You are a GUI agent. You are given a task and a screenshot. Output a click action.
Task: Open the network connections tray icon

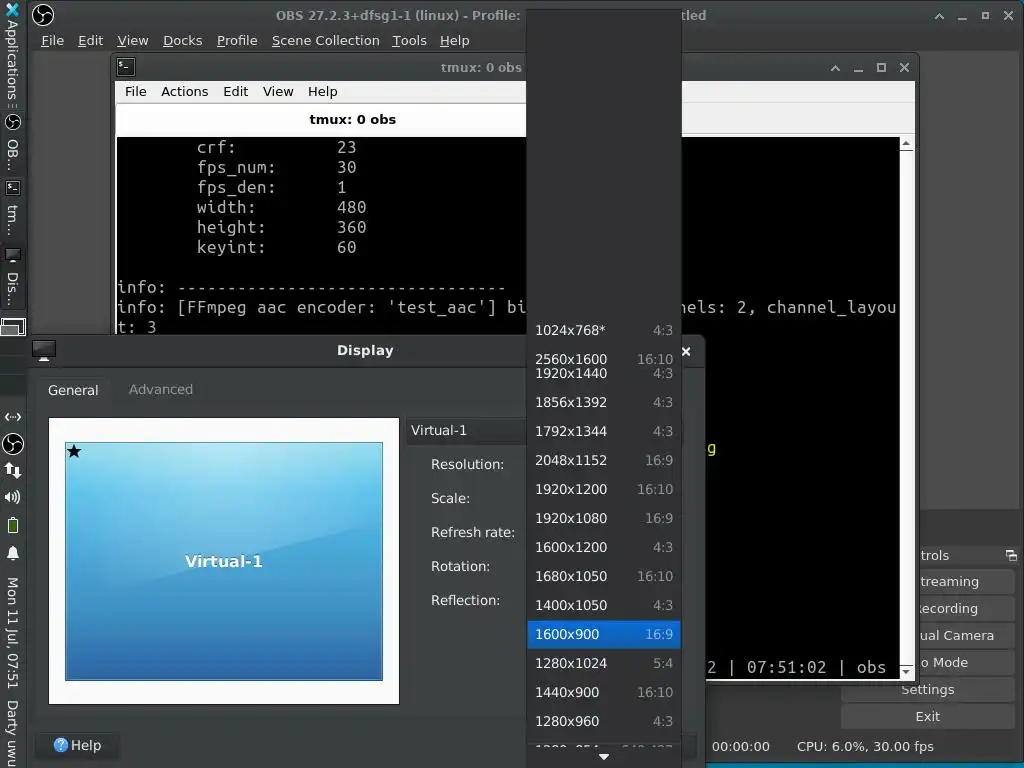point(13,471)
